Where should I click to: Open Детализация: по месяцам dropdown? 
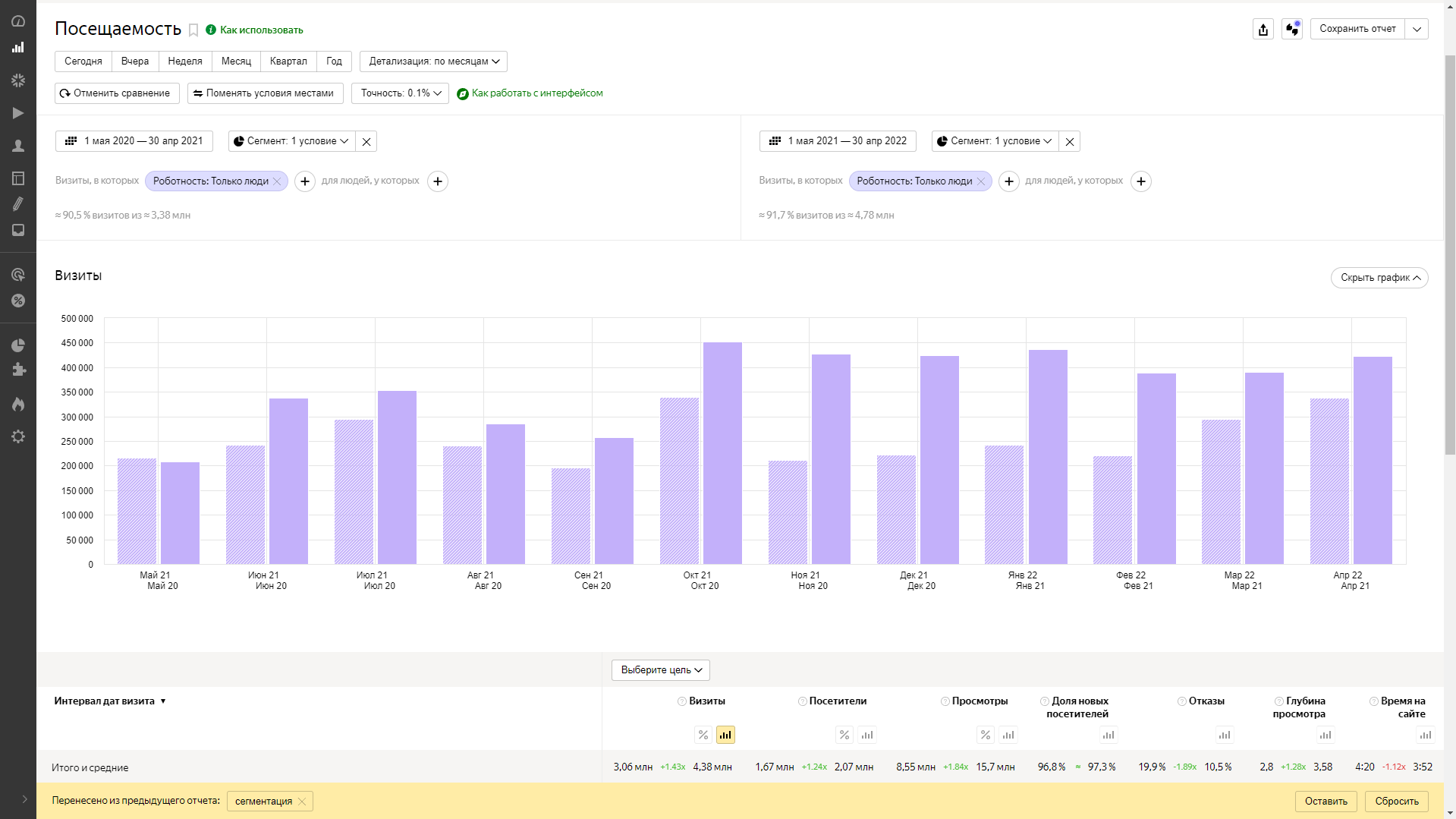434,61
